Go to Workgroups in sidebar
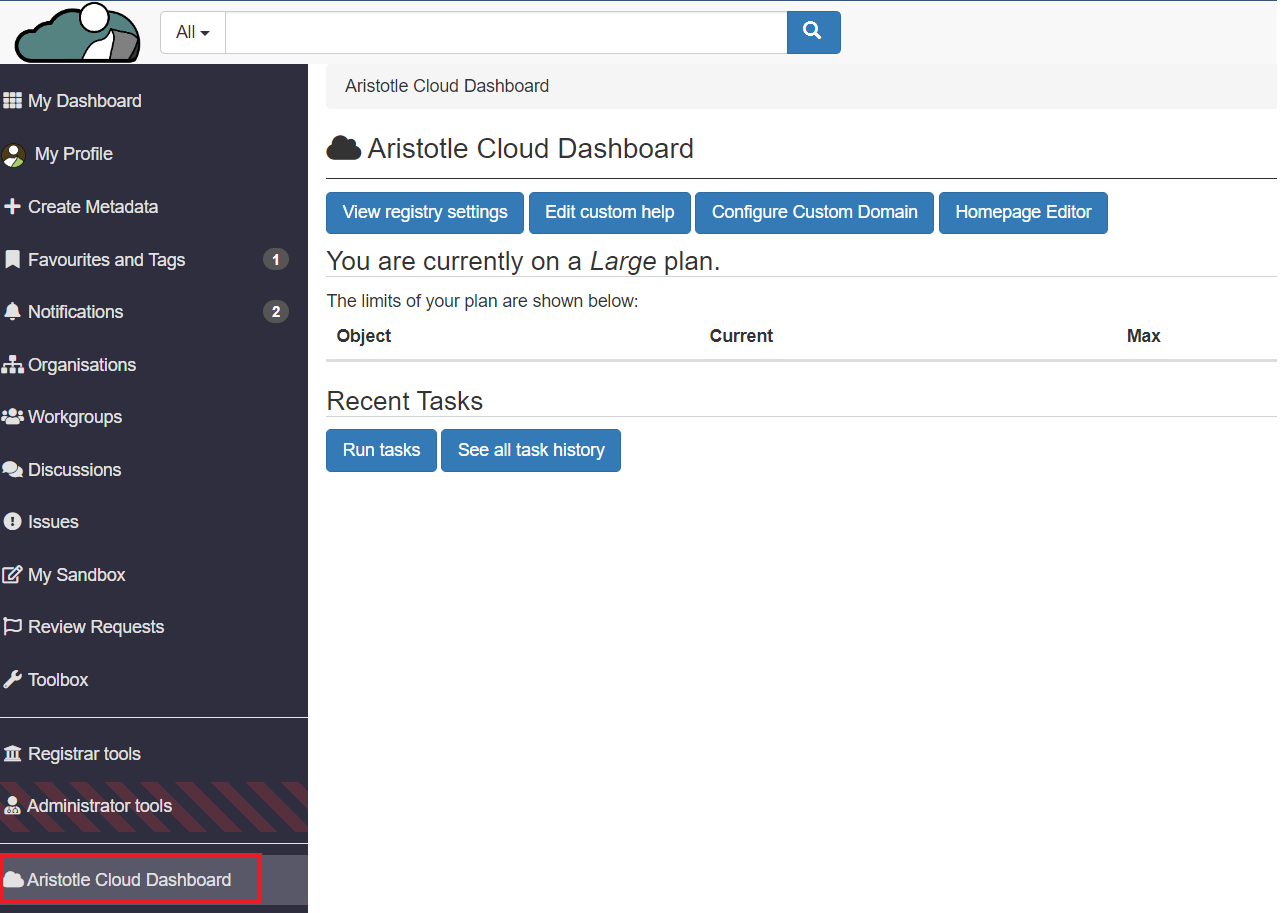This screenshot has height=913, width=1284. click(x=75, y=417)
